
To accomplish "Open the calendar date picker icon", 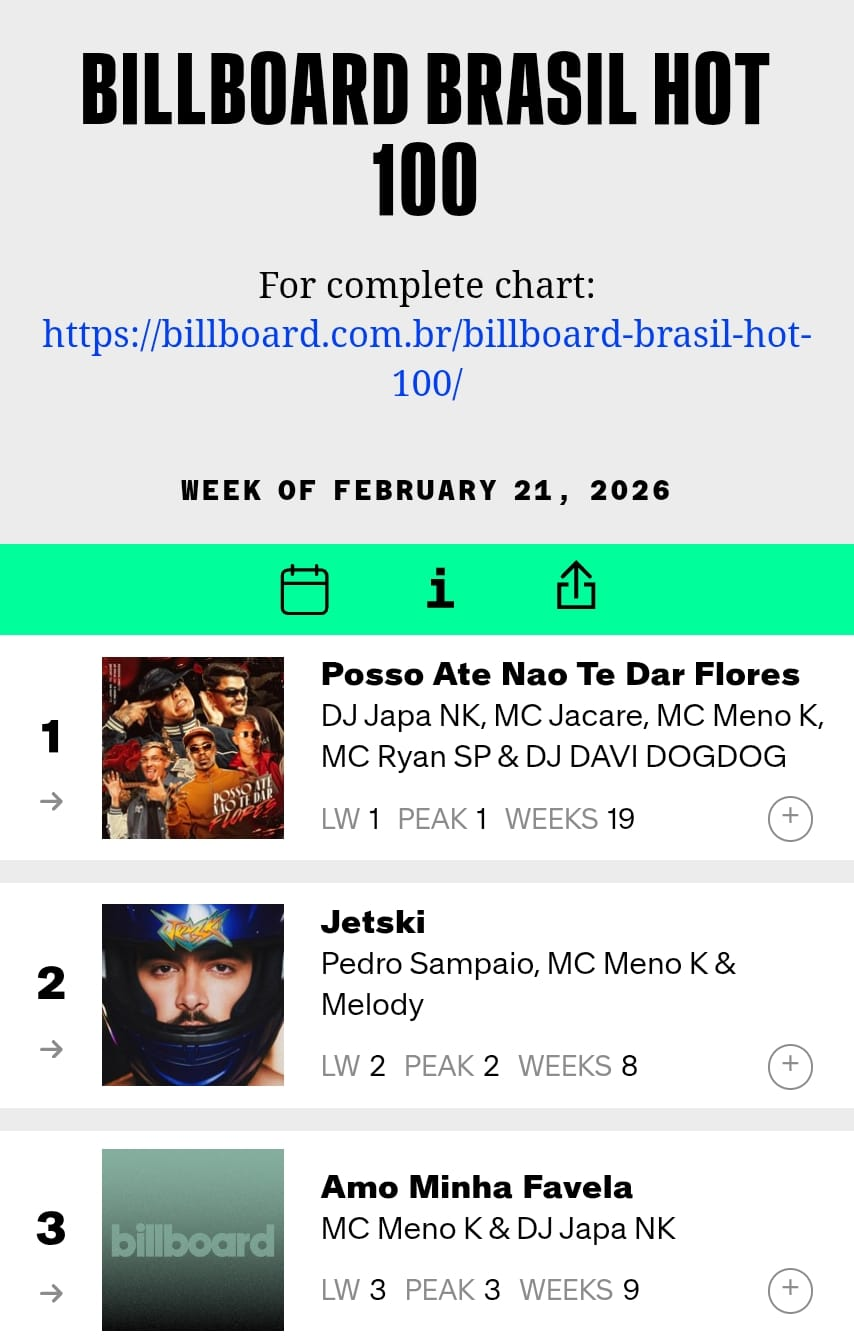I will 304,589.
